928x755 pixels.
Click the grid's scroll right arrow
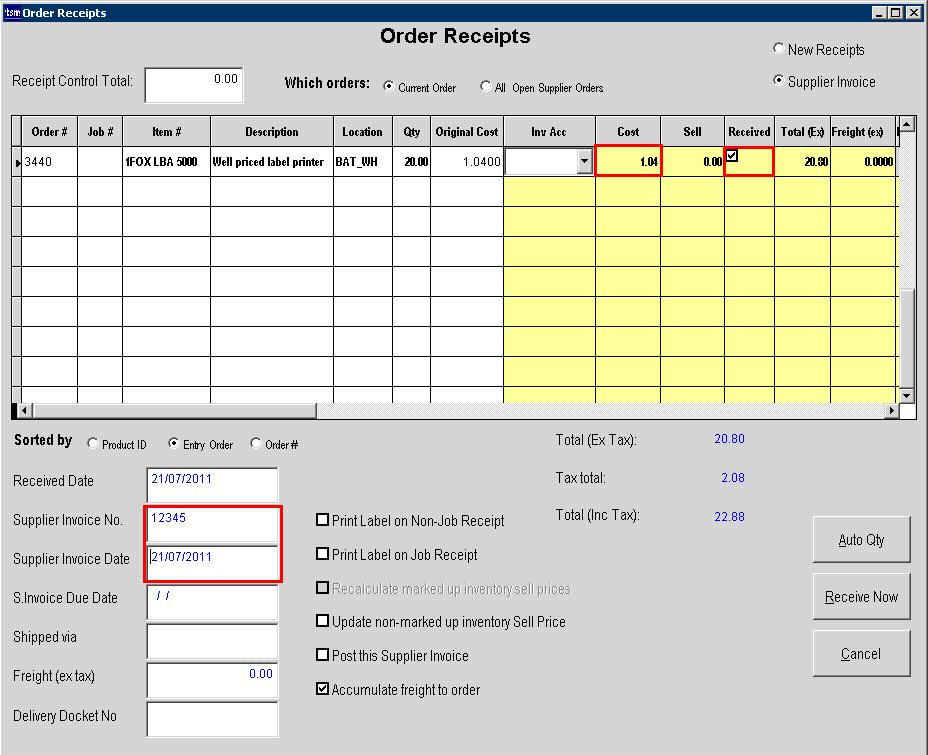[x=891, y=411]
